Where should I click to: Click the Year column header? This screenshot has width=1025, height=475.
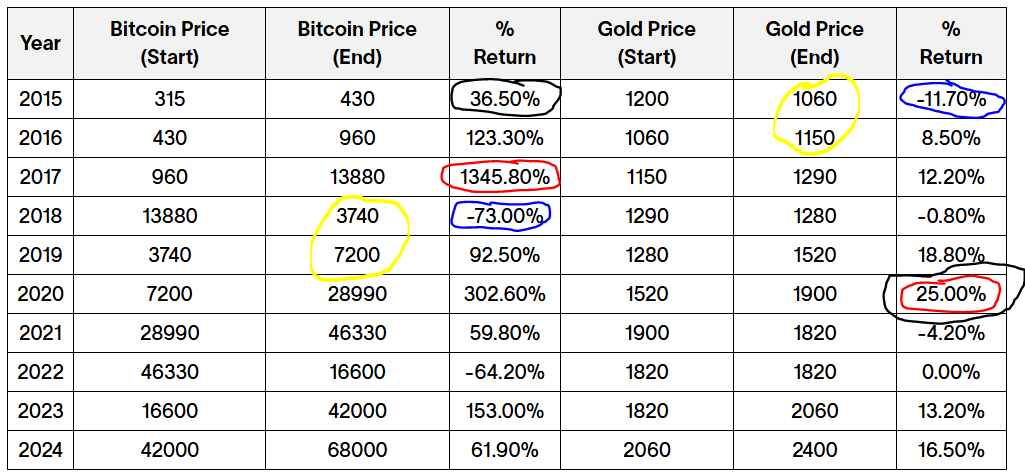40,43
